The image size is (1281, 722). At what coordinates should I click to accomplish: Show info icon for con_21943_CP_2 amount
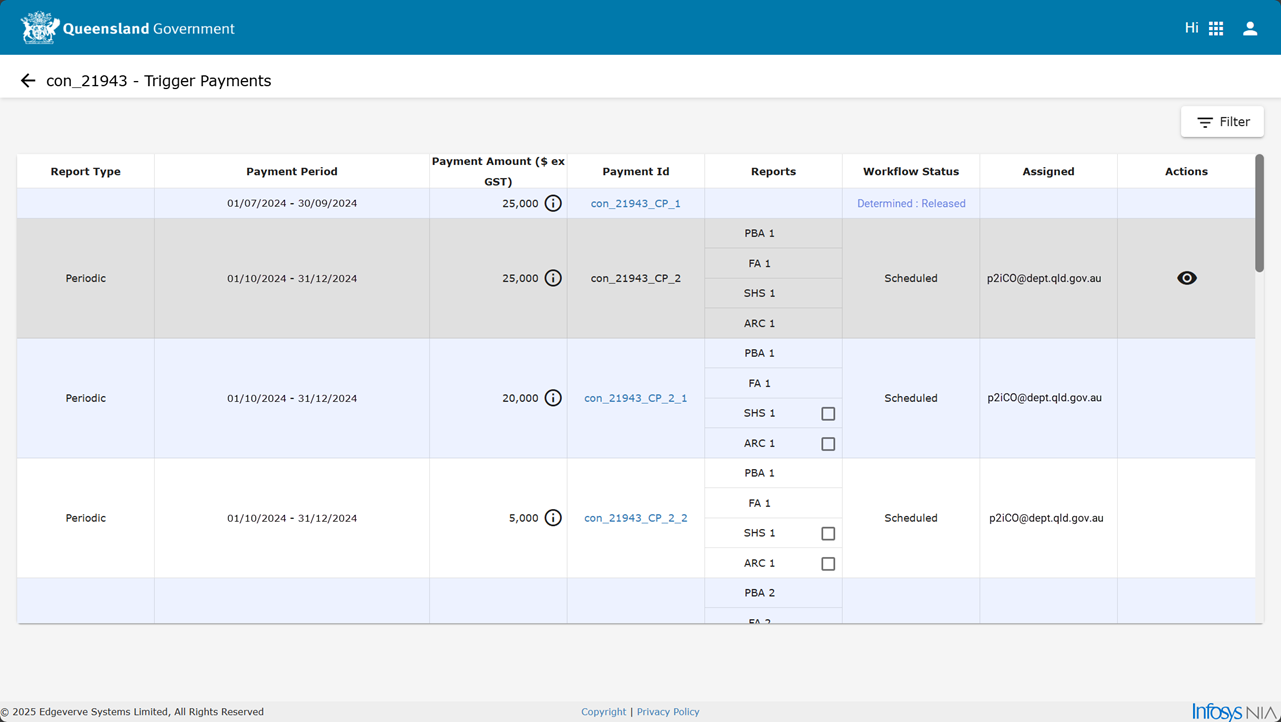tap(553, 278)
